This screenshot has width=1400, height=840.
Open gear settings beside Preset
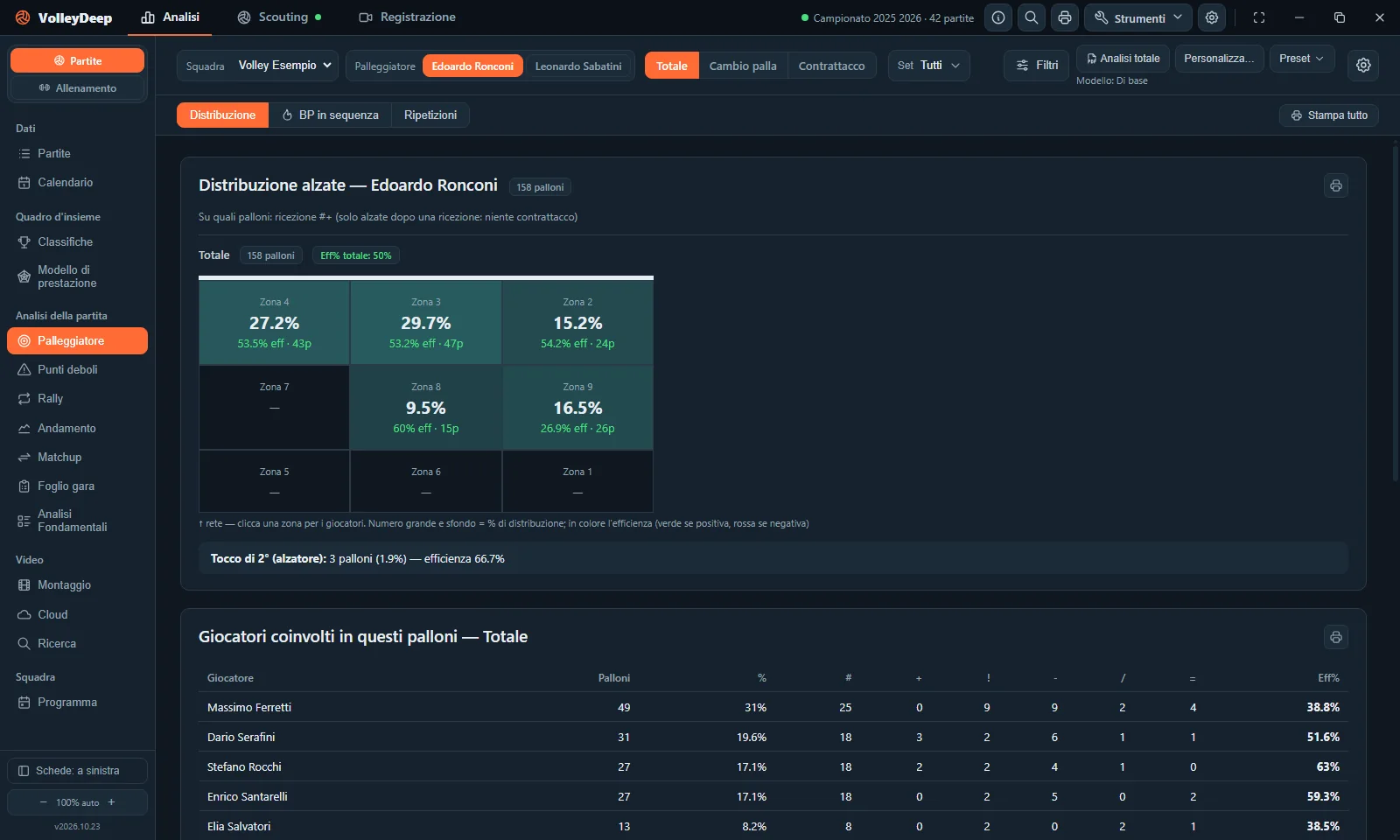1363,65
